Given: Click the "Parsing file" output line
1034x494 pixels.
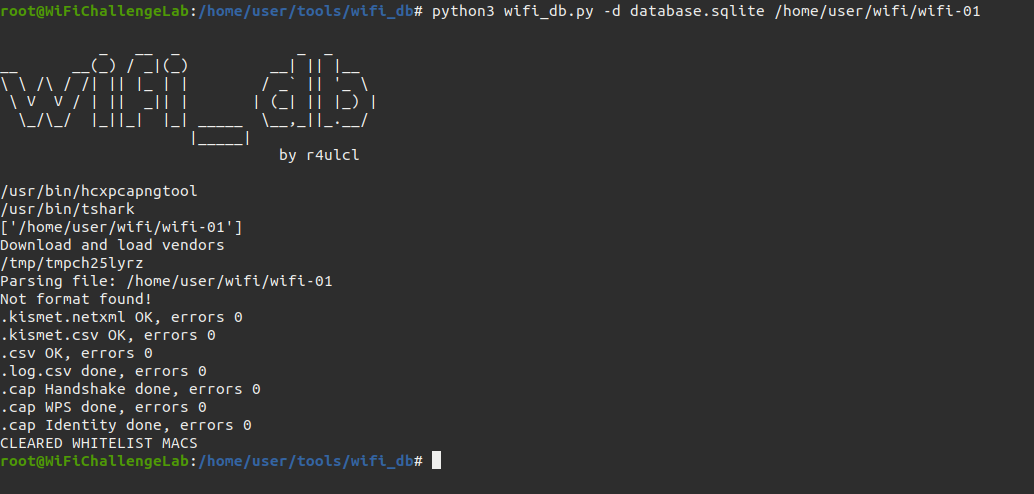Looking at the screenshot, I should (x=166, y=281).
